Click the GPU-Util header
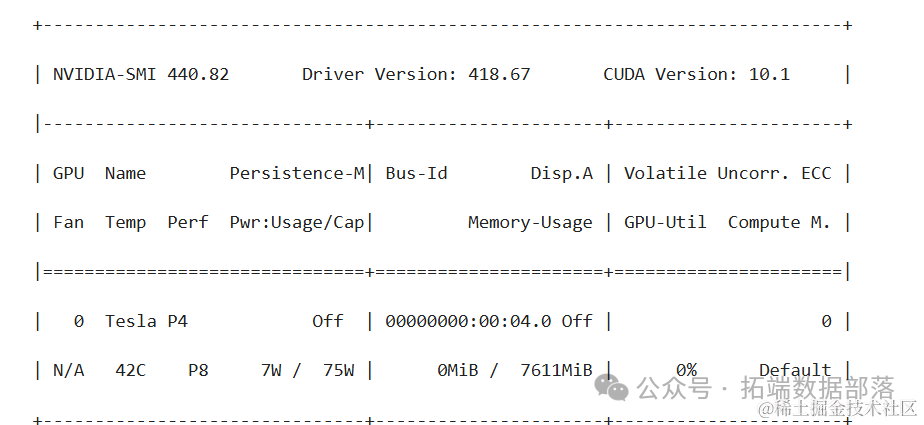Image resolution: width=924 pixels, height=425 pixels. click(x=665, y=222)
